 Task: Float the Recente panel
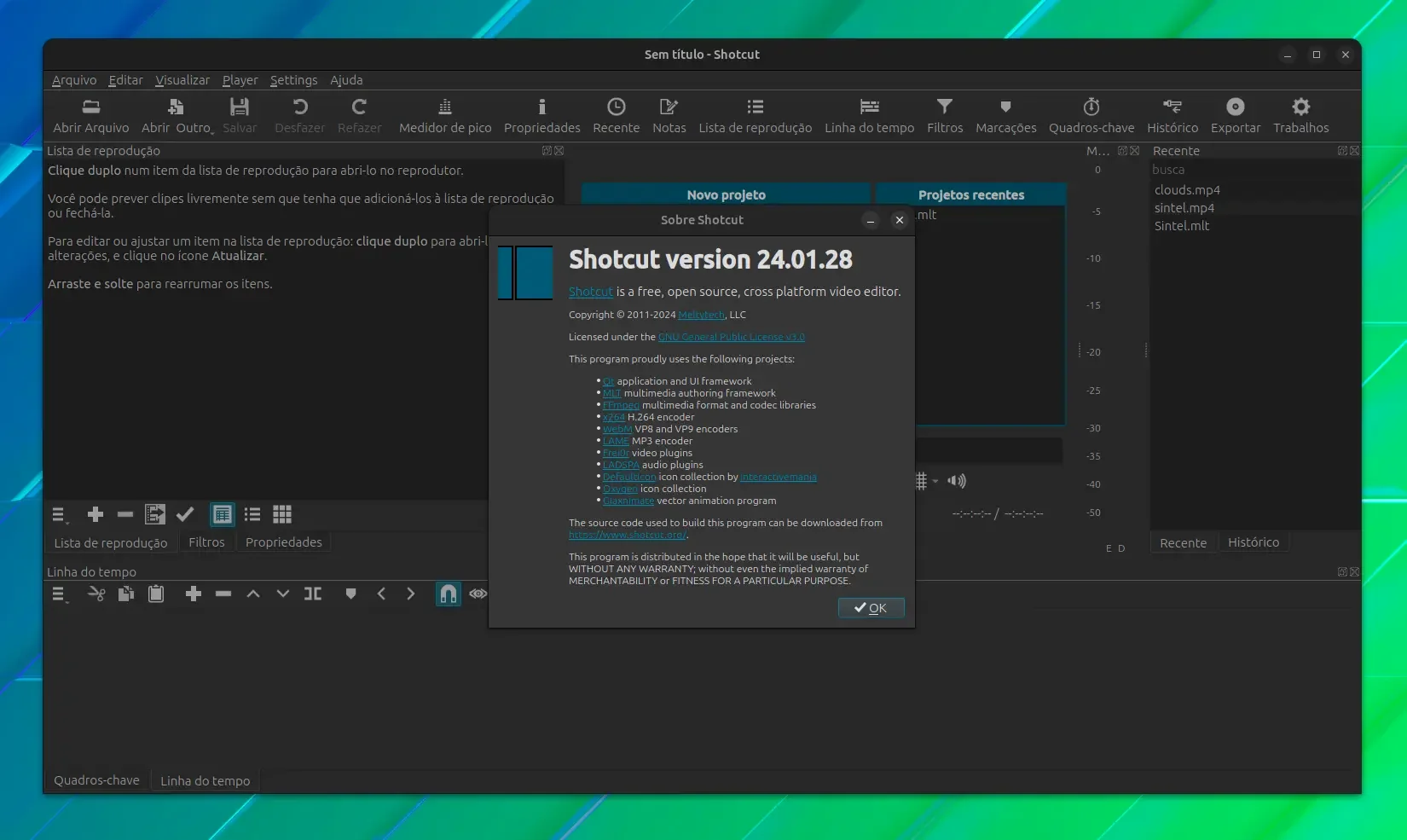click(1342, 150)
